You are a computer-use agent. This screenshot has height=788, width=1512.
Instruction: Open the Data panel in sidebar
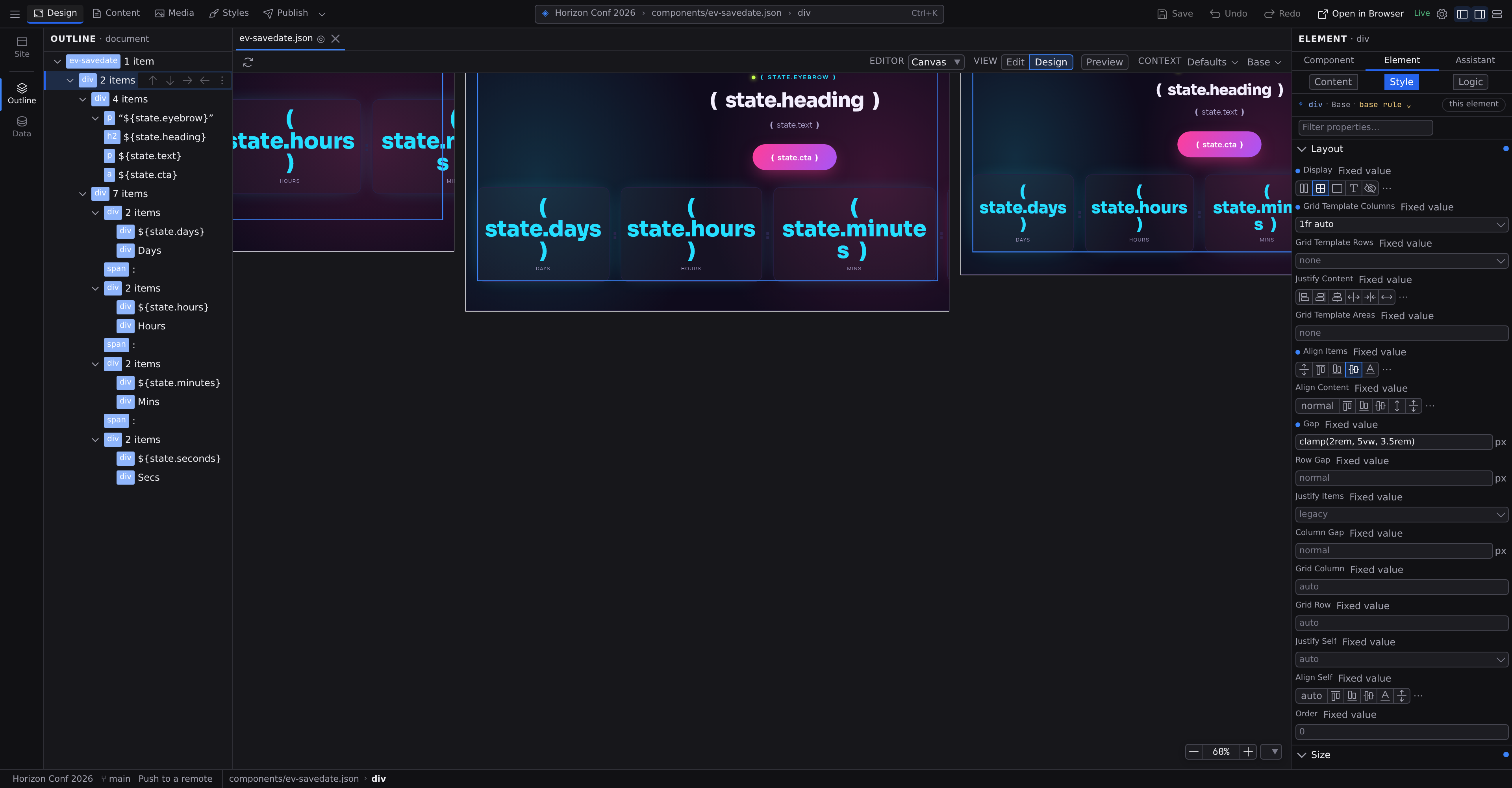click(22, 127)
